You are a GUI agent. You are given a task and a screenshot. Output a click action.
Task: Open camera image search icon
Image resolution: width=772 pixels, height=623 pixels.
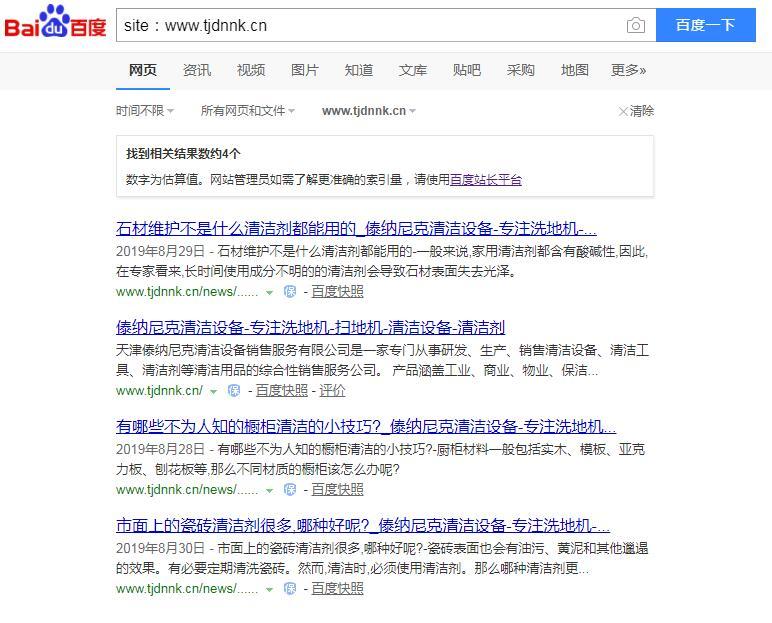click(x=636, y=25)
